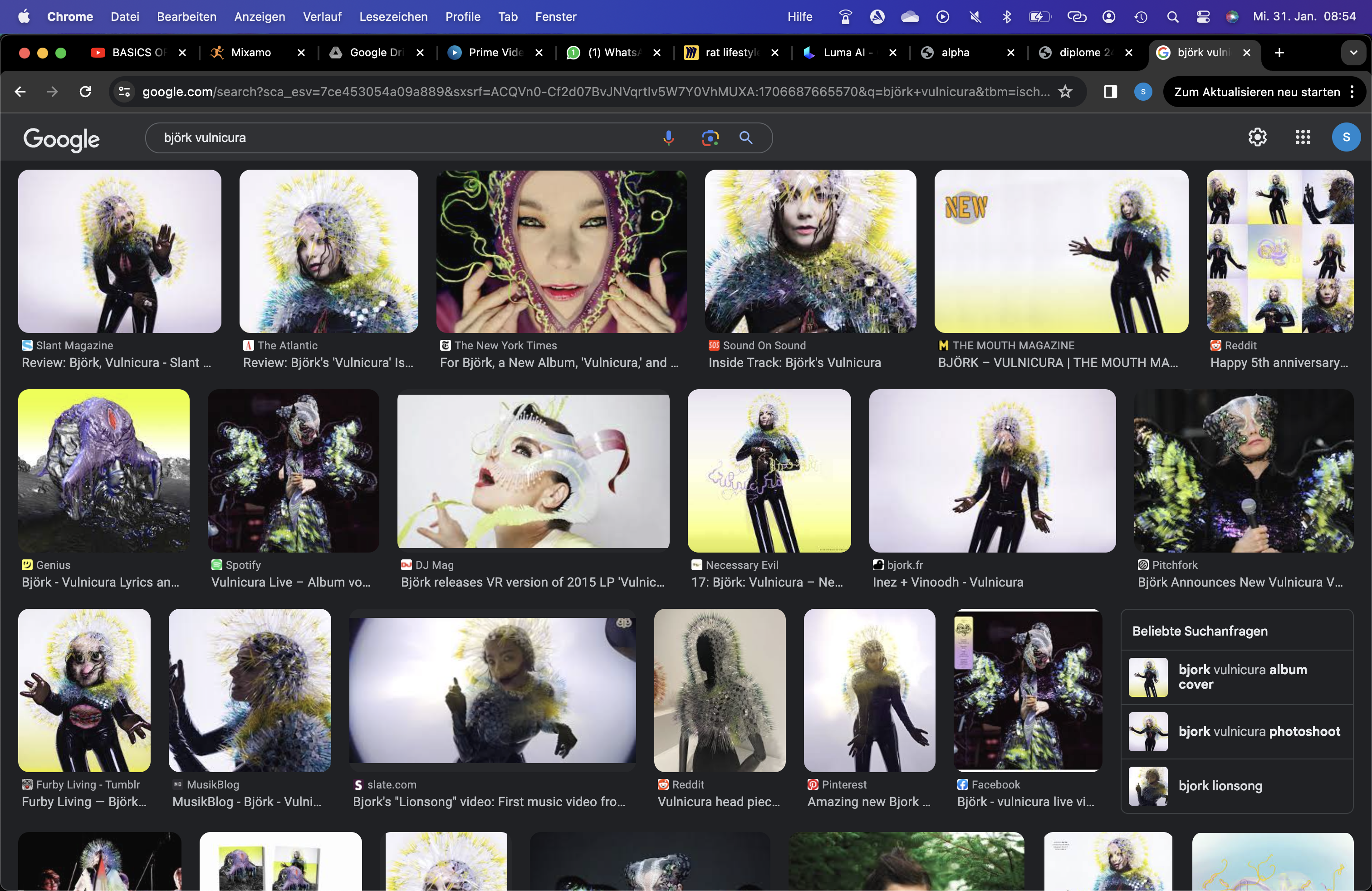The width and height of the screenshot is (1372, 891).
Task: Open Slant Magazine Vulnicura review link
Action: click(117, 362)
